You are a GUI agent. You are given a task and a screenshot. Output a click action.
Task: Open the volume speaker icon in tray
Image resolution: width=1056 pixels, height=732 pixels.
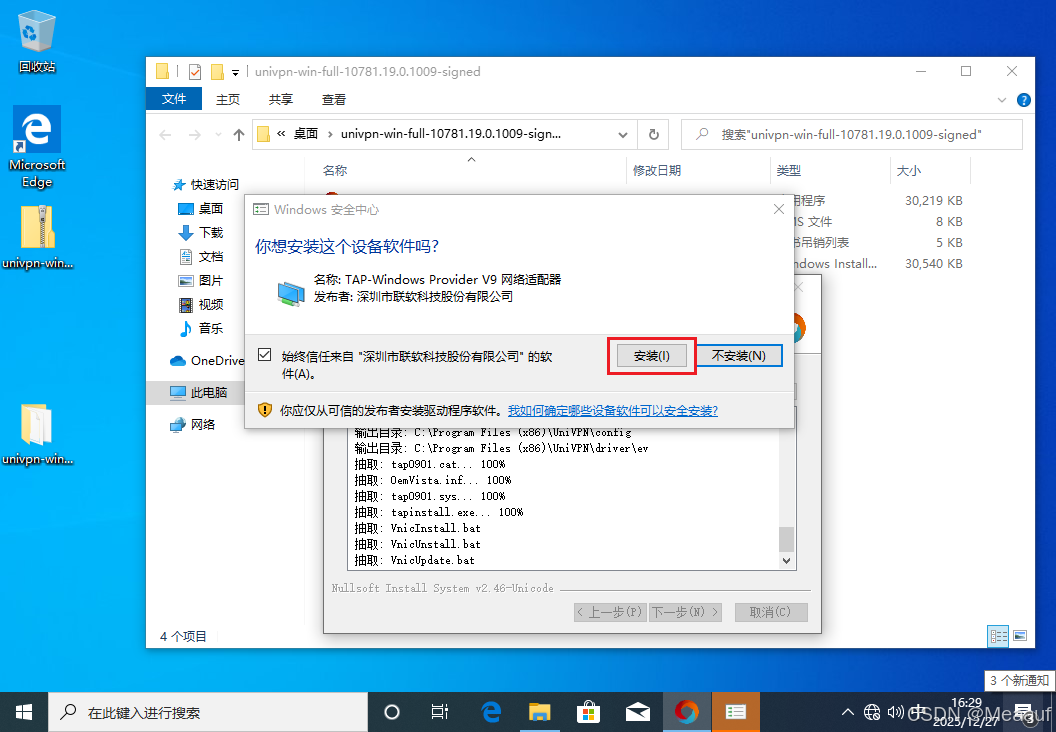pyautogui.click(x=896, y=712)
